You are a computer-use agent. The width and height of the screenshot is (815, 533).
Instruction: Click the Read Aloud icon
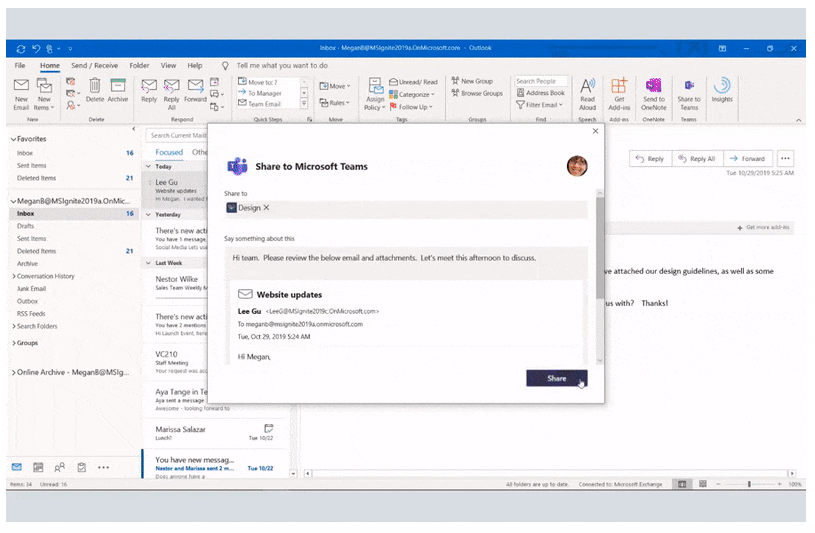click(587, 94)
